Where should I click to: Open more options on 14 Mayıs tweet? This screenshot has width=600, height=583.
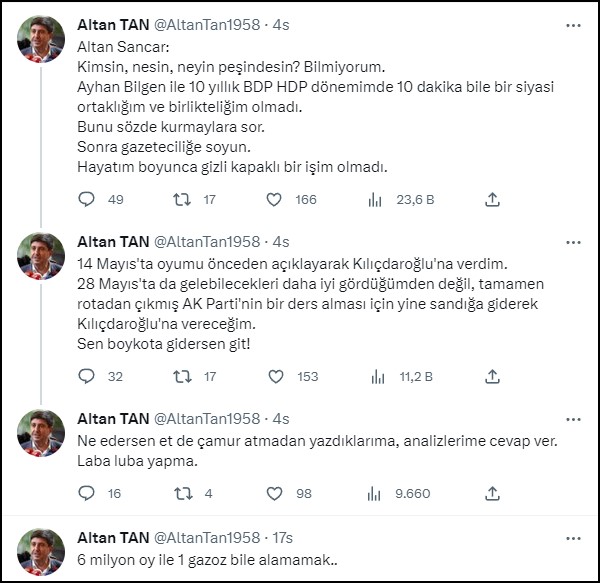(571, 241)
